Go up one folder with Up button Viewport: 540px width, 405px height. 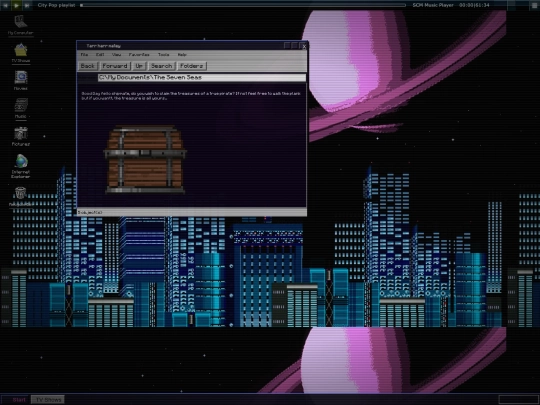139,66
